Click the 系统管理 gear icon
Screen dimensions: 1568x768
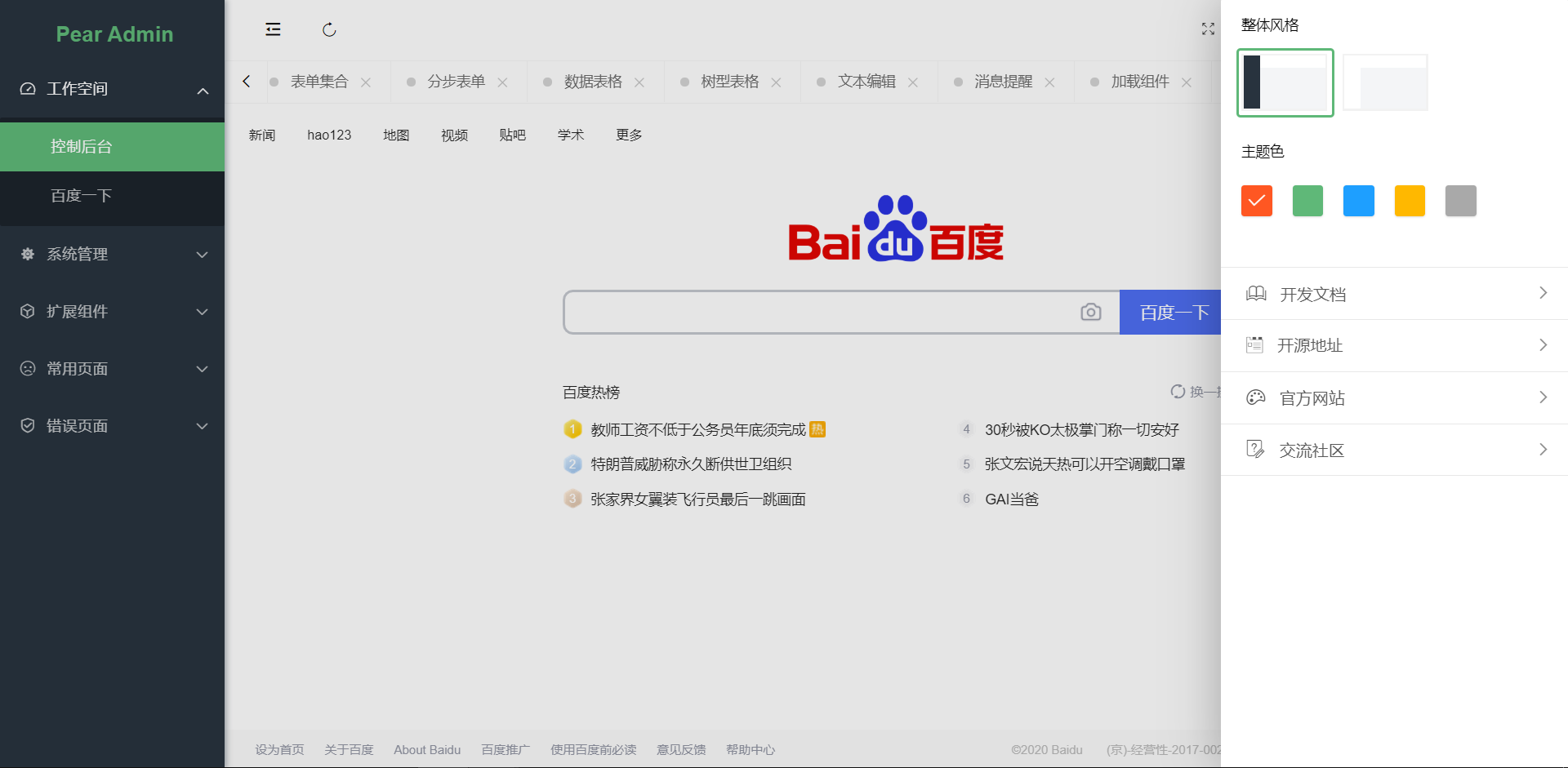[x=28, y=254]
